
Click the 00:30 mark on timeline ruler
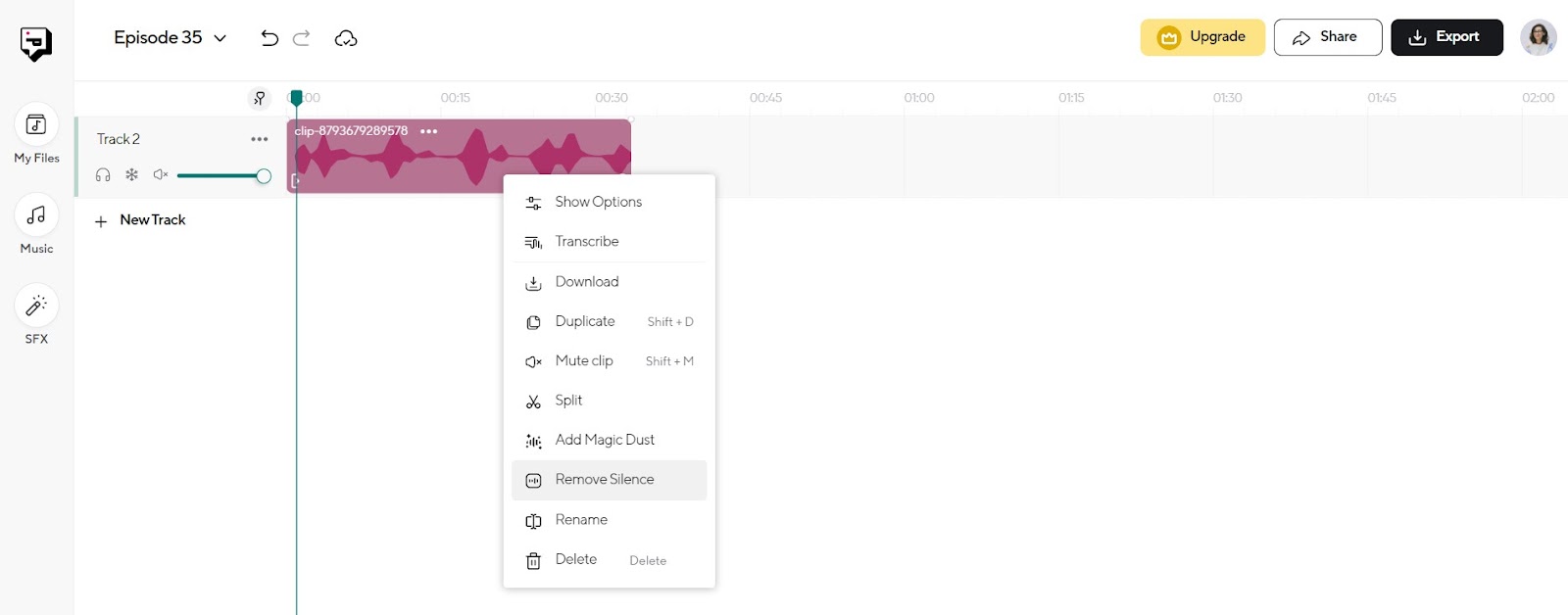tap(612, 98)
